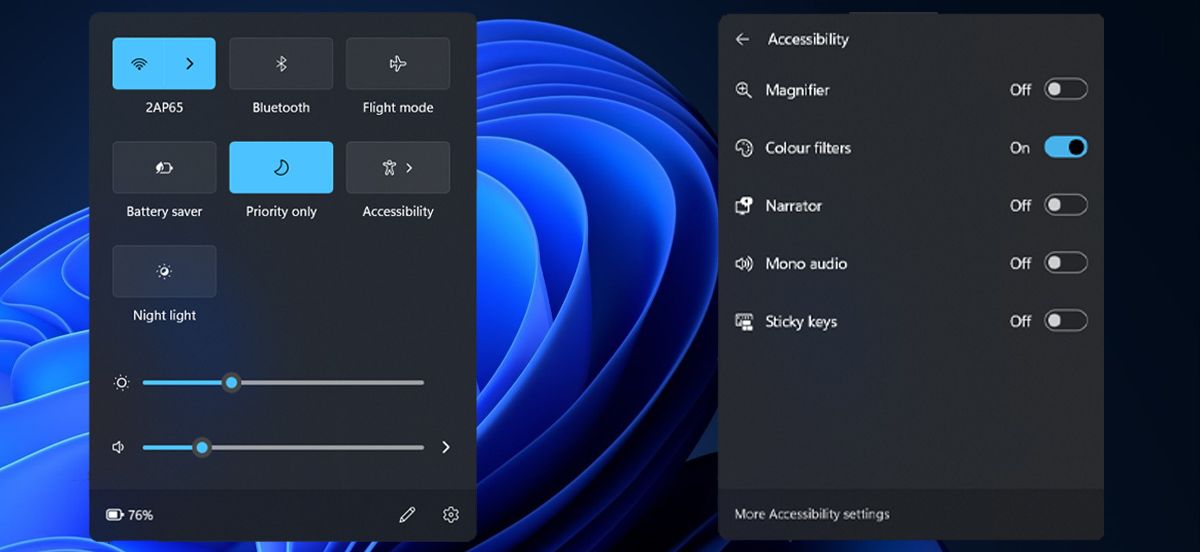Viewport: 1200px width, 552px height.
Task: Toggle the Night light tile
Action: click(164, 272)
